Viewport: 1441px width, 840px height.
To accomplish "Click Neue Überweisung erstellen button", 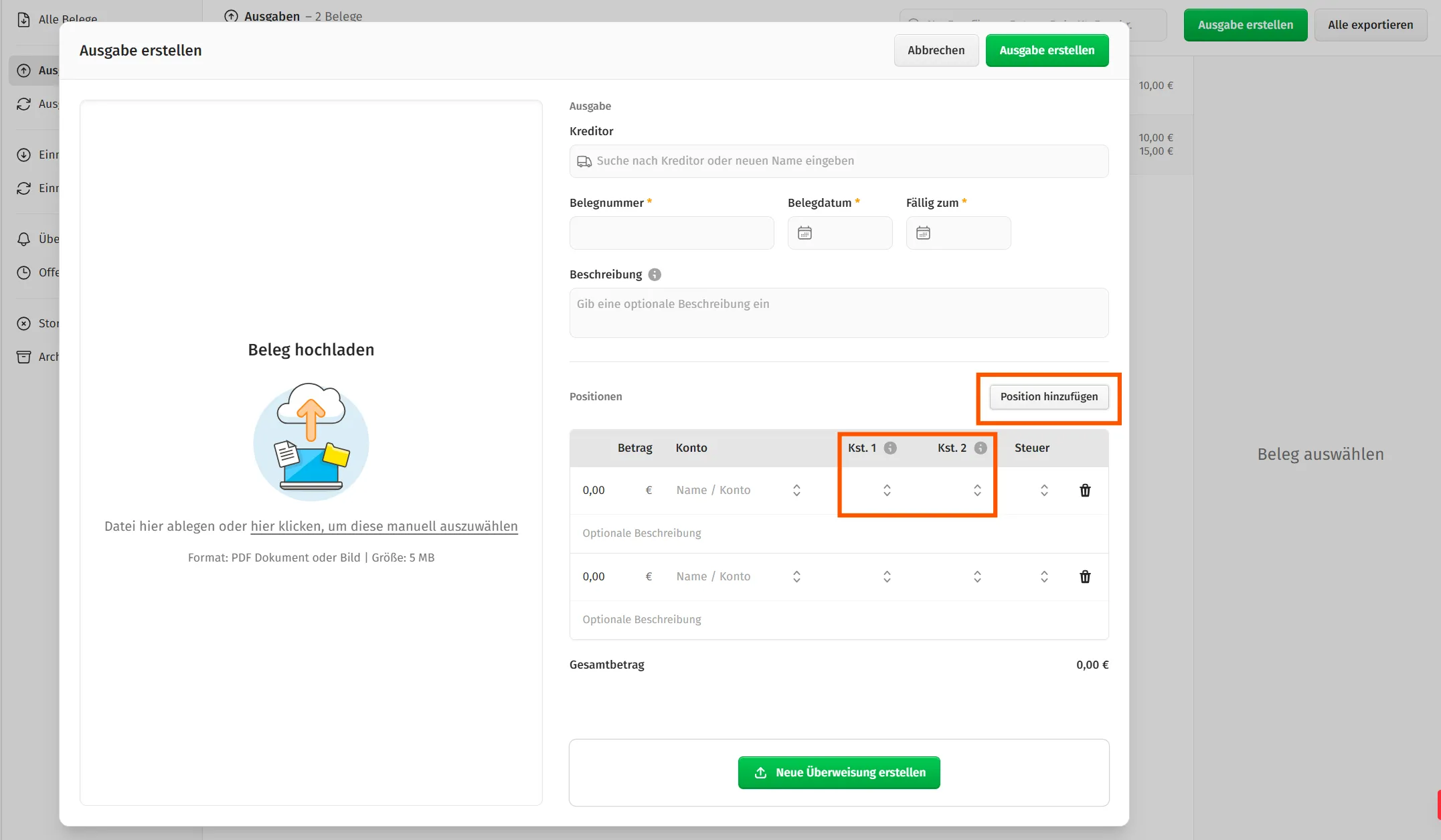I will [x=839, y=772].
